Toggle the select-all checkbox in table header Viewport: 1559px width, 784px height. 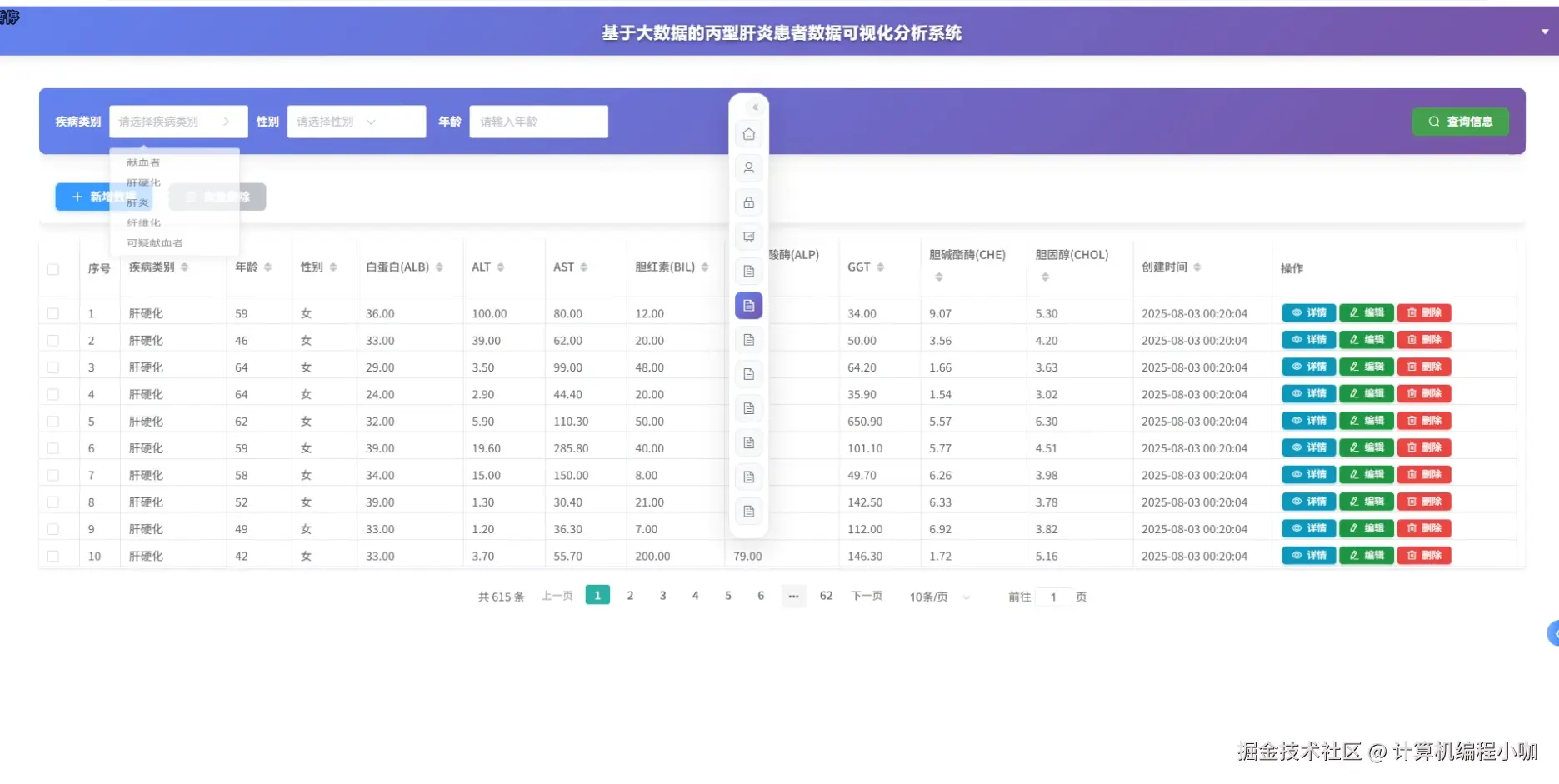click(x=53, y=269)
